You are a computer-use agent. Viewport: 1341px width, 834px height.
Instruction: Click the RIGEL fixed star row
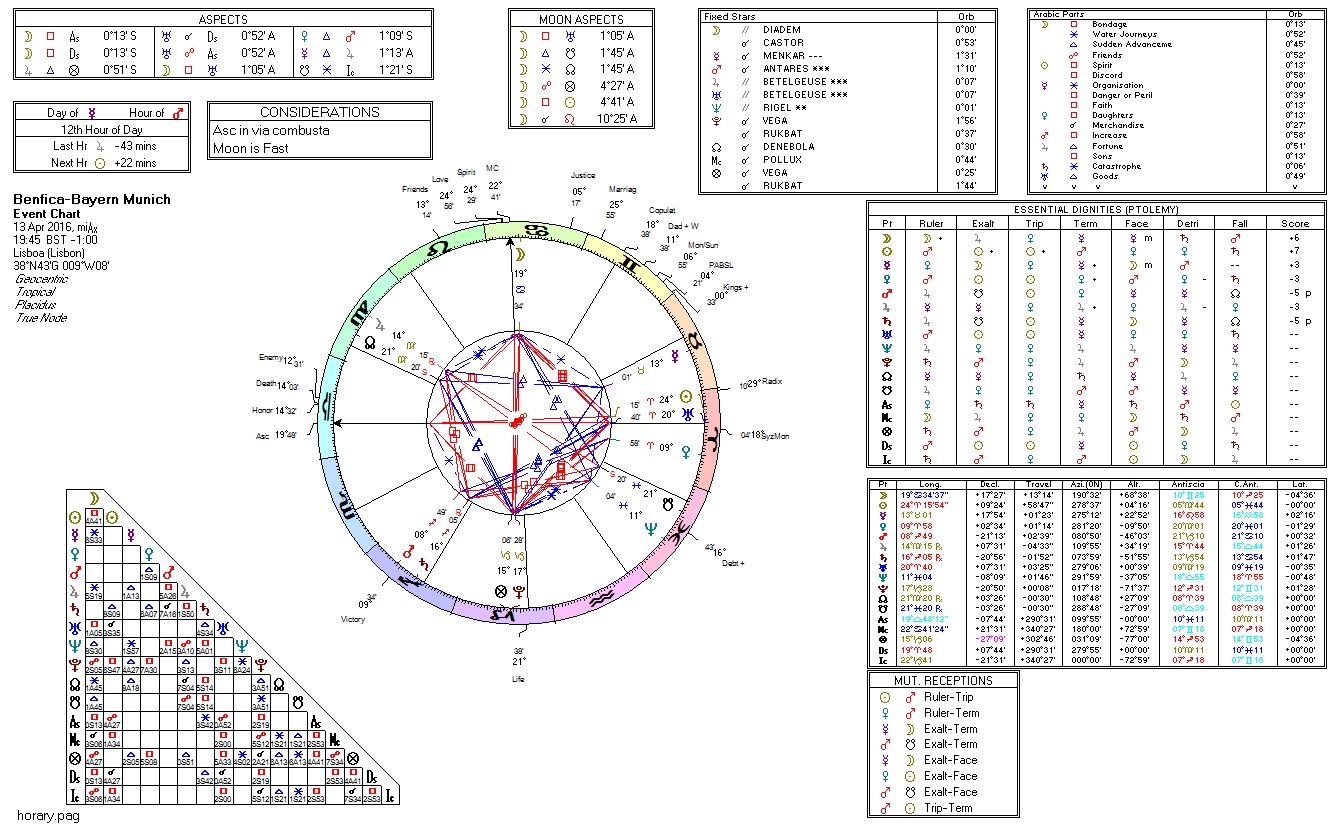pyautogui.click(x=849, y=108)
